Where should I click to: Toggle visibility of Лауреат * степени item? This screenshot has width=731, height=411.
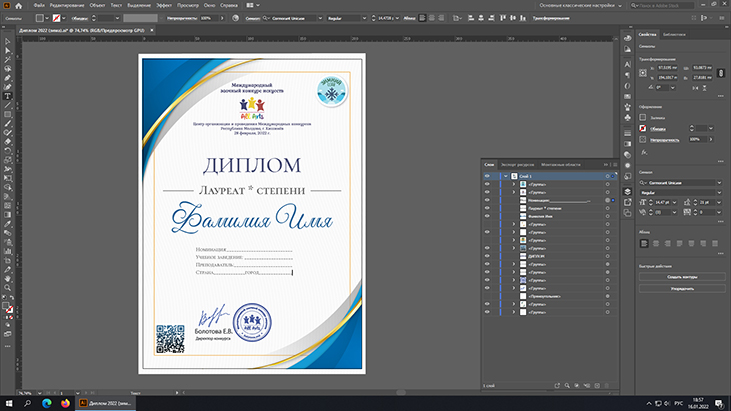487,209
